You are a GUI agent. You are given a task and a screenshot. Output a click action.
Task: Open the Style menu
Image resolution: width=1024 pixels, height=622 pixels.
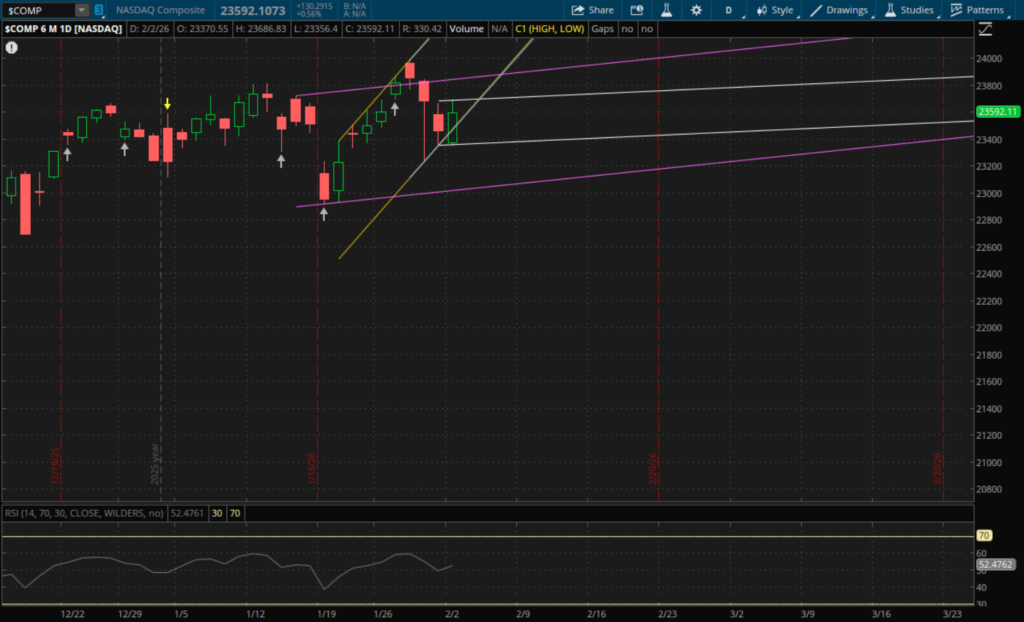coord(775,10)
